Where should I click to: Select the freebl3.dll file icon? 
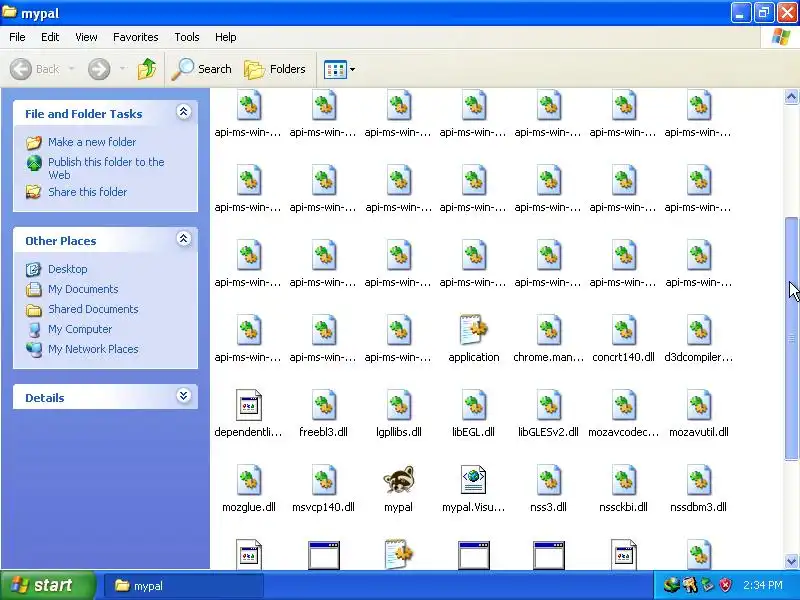[323, 405]
